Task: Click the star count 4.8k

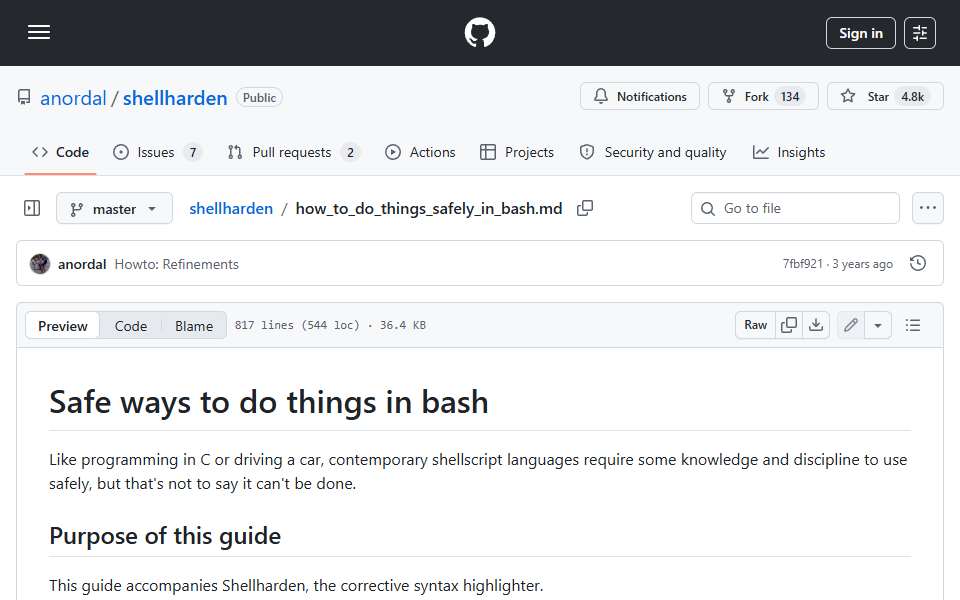Action: 912,97
